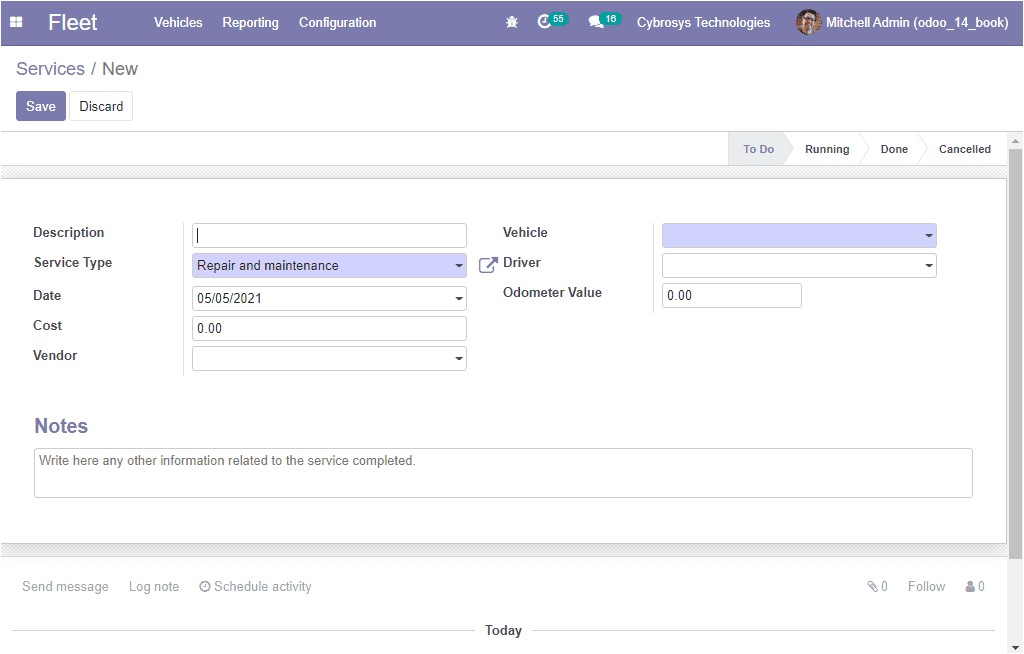Set status to Cancelled
The width and height of the screenshot is (1024, 654).
coord(965,149)
